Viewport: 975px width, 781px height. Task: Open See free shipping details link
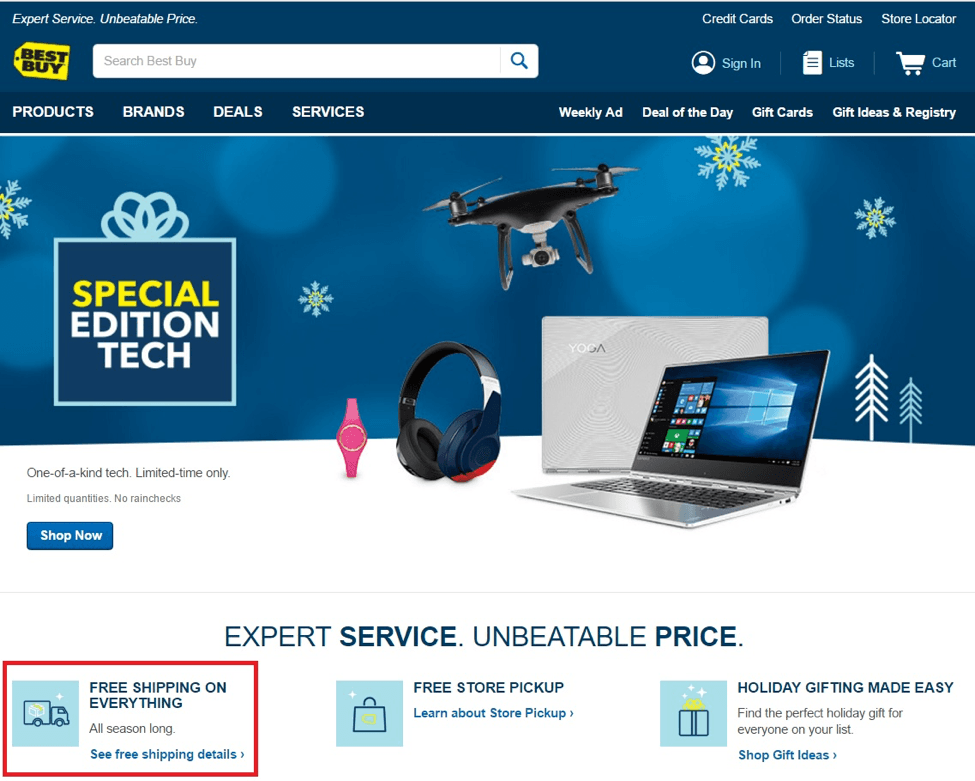(x=167, y=754)
